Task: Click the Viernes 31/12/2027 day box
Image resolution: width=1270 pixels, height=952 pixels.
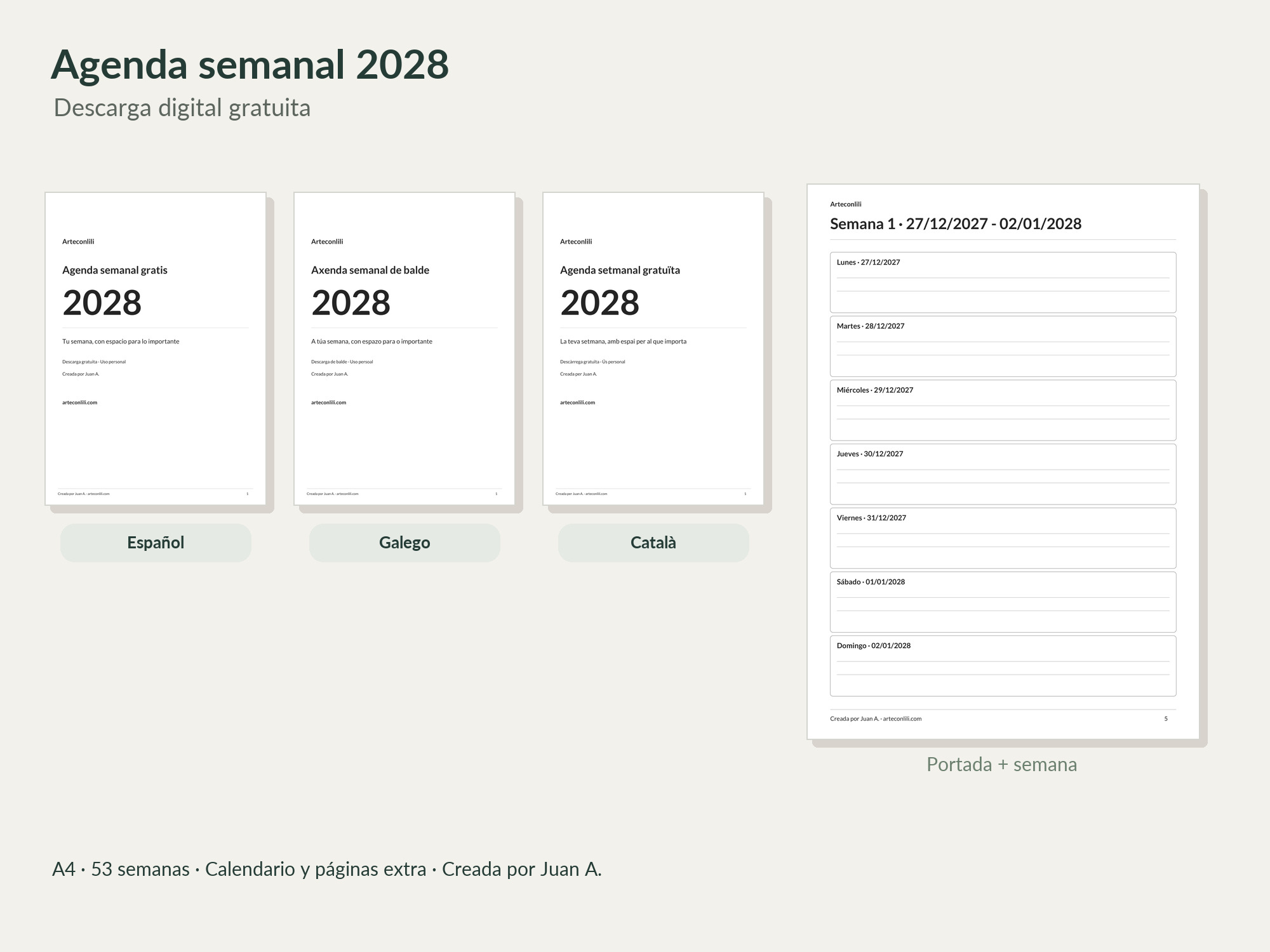Action: click(x=1003, y=538)
